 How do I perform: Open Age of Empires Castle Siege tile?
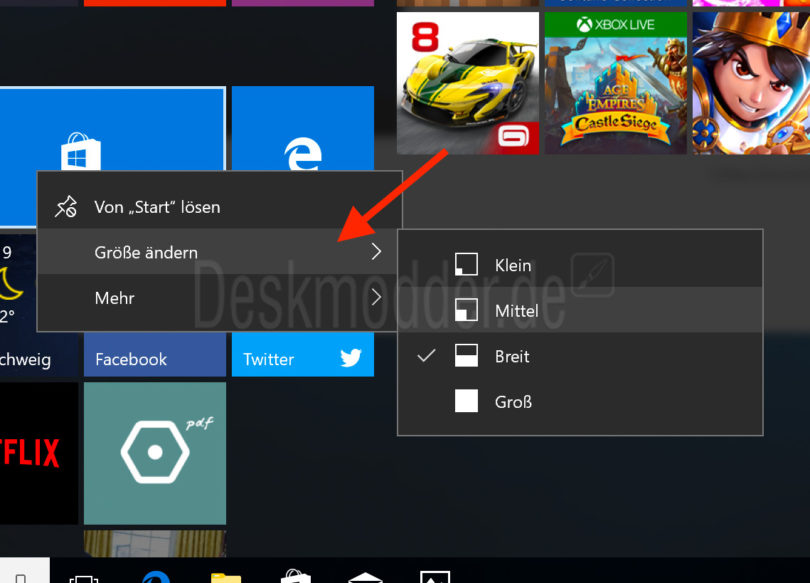pos(616,83)
